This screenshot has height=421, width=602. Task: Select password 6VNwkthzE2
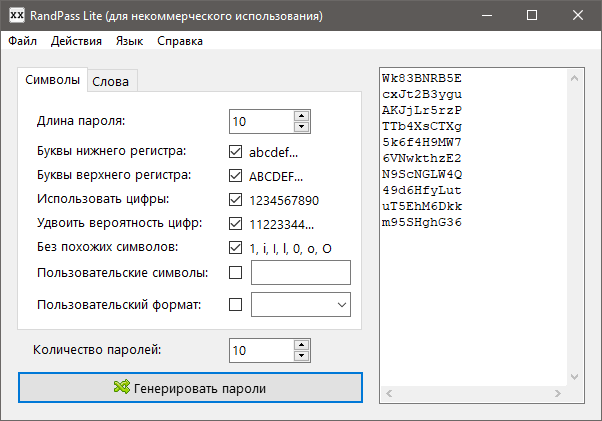click(x=422, y=158)
